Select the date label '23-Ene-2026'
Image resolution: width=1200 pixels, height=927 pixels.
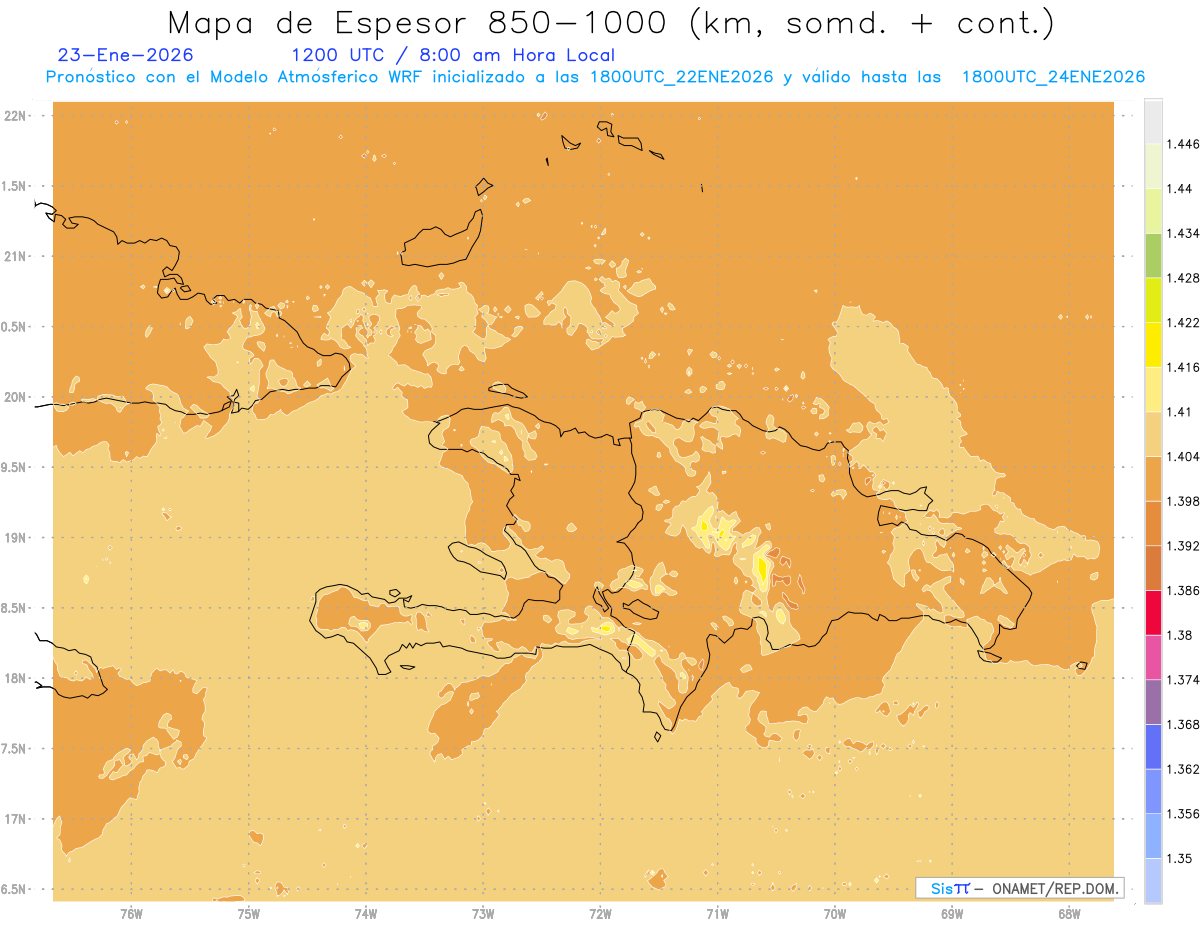(x=126, y=56)
